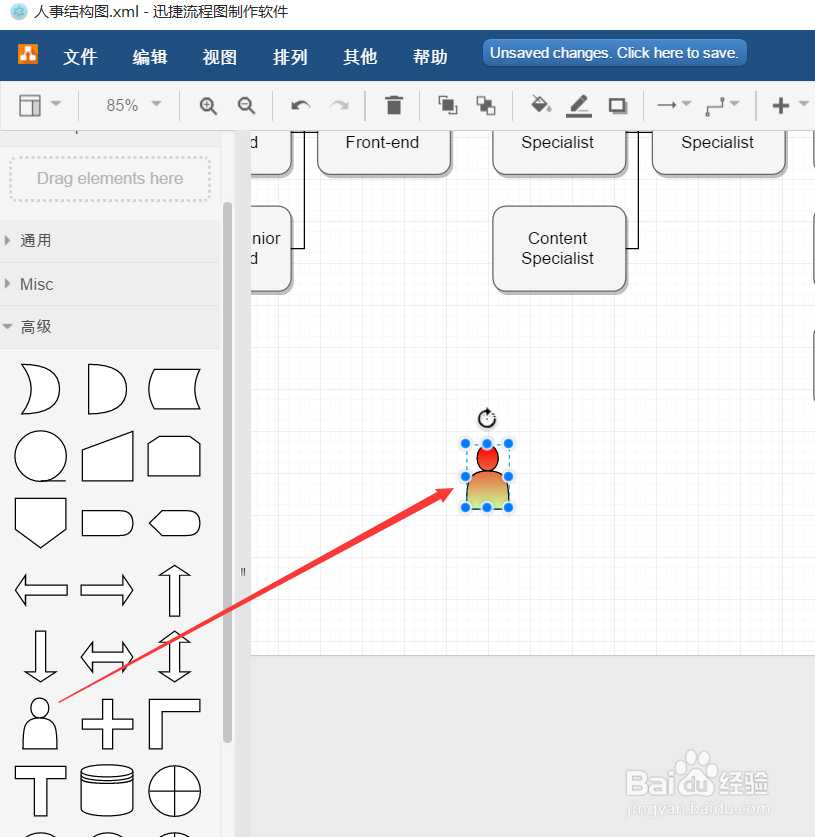815x837 pixels.
Task: Click the bring to front icon
Action: [447, 105]
